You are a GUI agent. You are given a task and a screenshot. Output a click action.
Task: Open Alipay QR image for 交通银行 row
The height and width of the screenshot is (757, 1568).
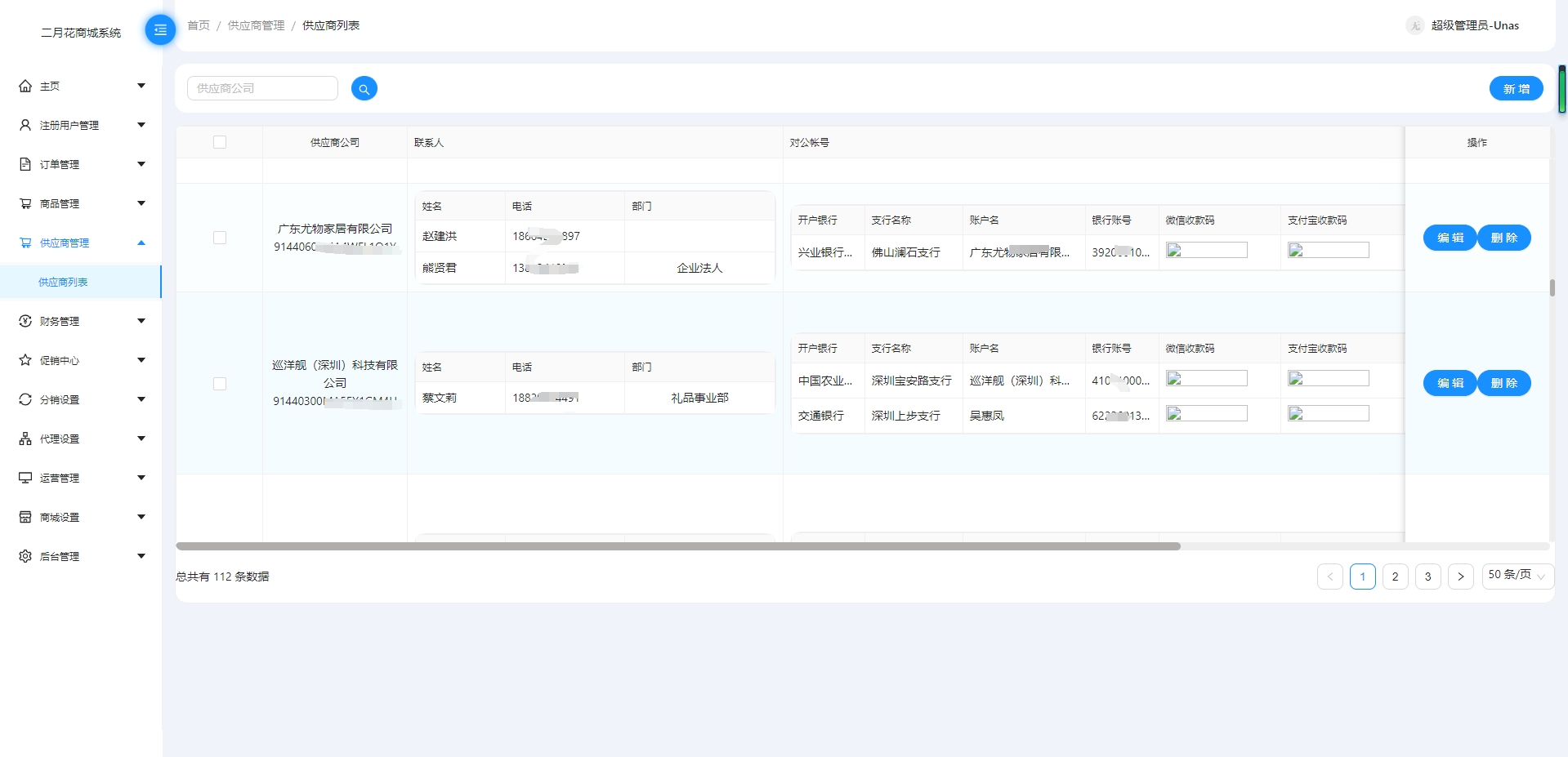point(1329,414)
